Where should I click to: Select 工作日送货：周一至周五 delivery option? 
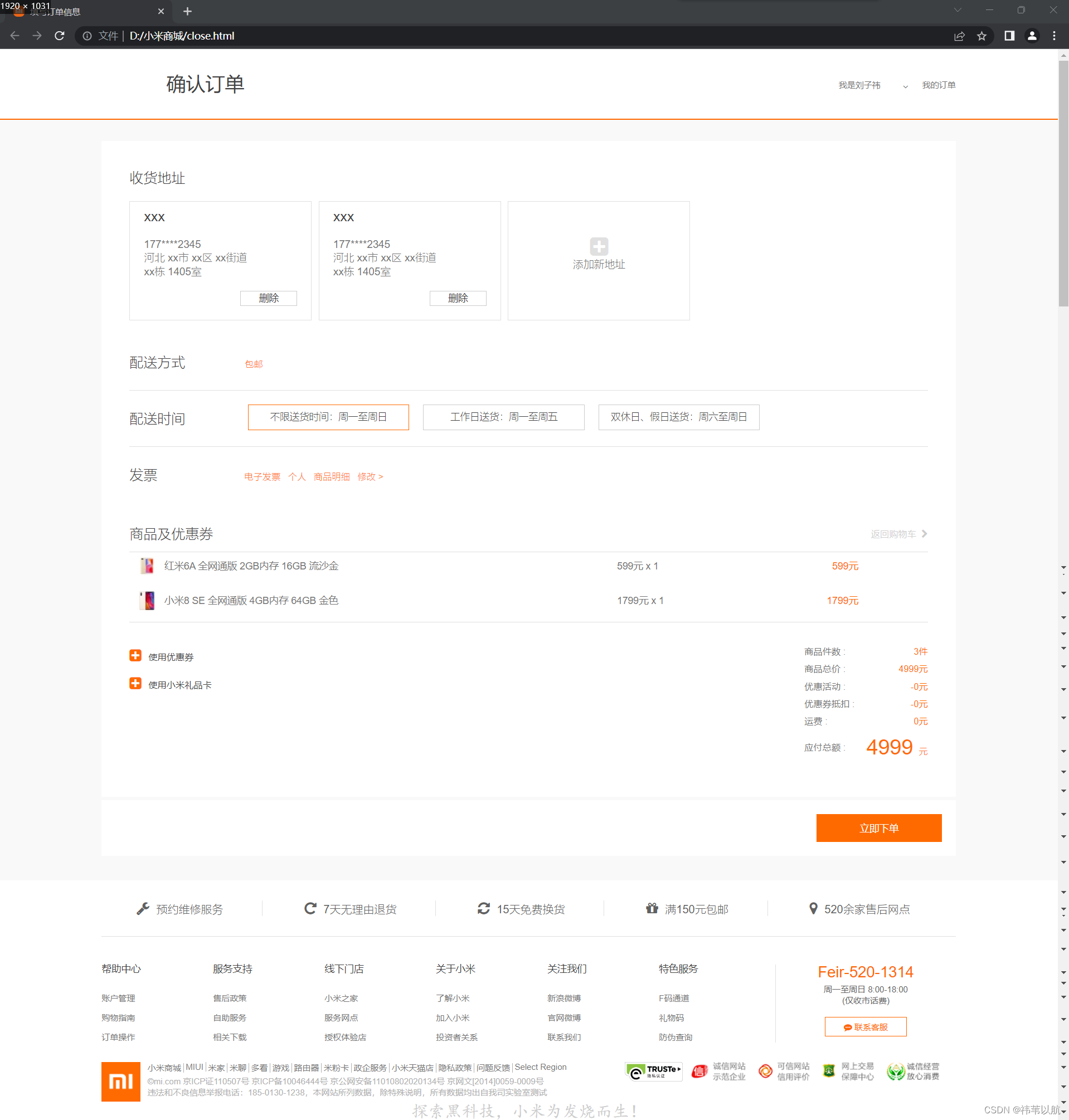coord(504,417)
